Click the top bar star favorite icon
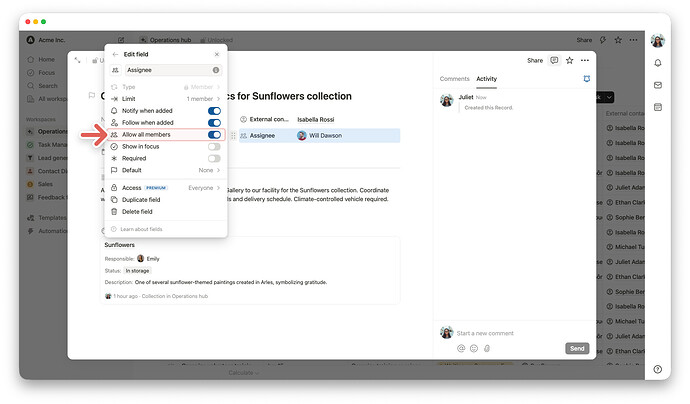This screenshot has height=404, width=690. pyautogui.click(x=618, y=40)
